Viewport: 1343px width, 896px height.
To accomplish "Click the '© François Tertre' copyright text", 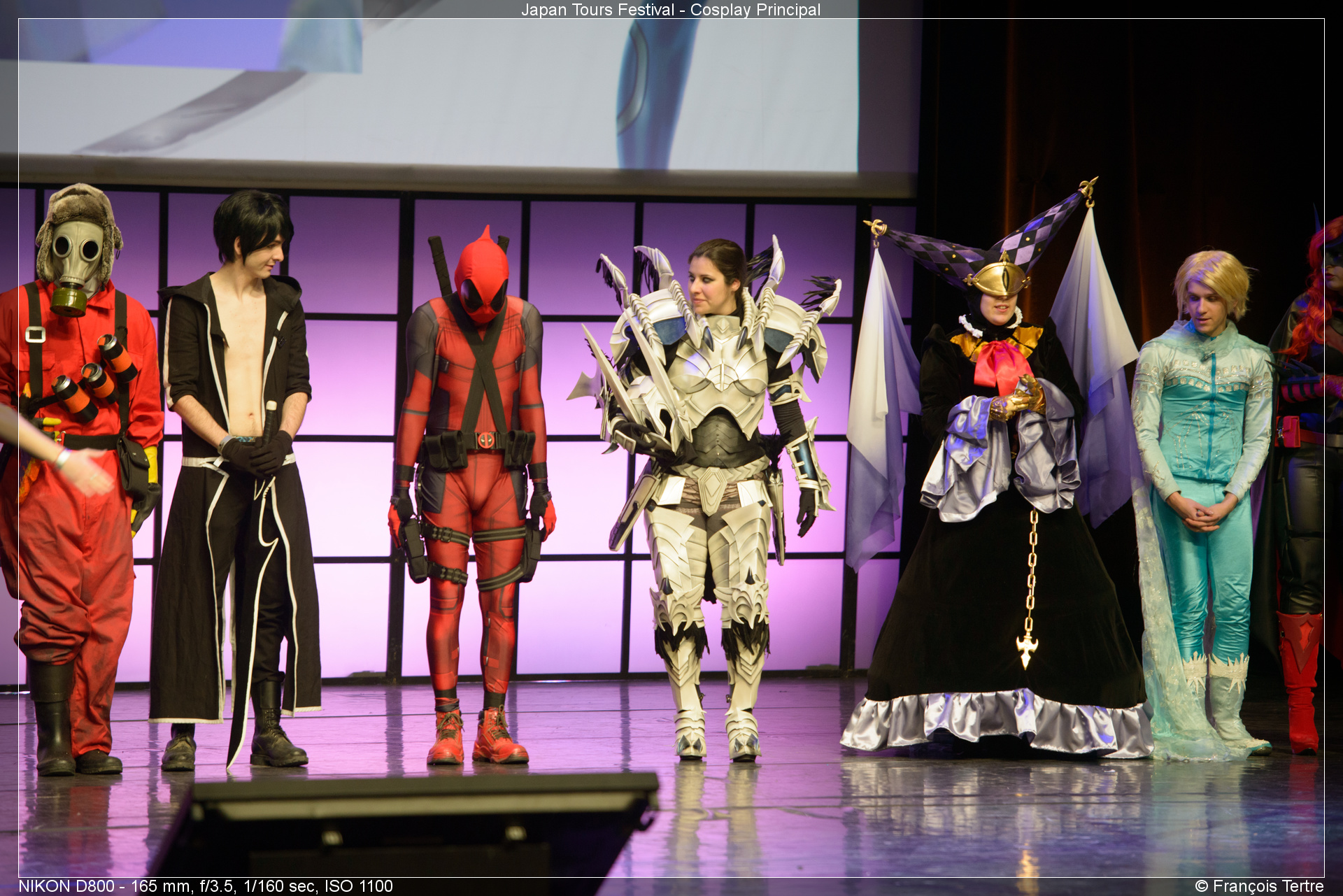I will (x=1259, y=886).
